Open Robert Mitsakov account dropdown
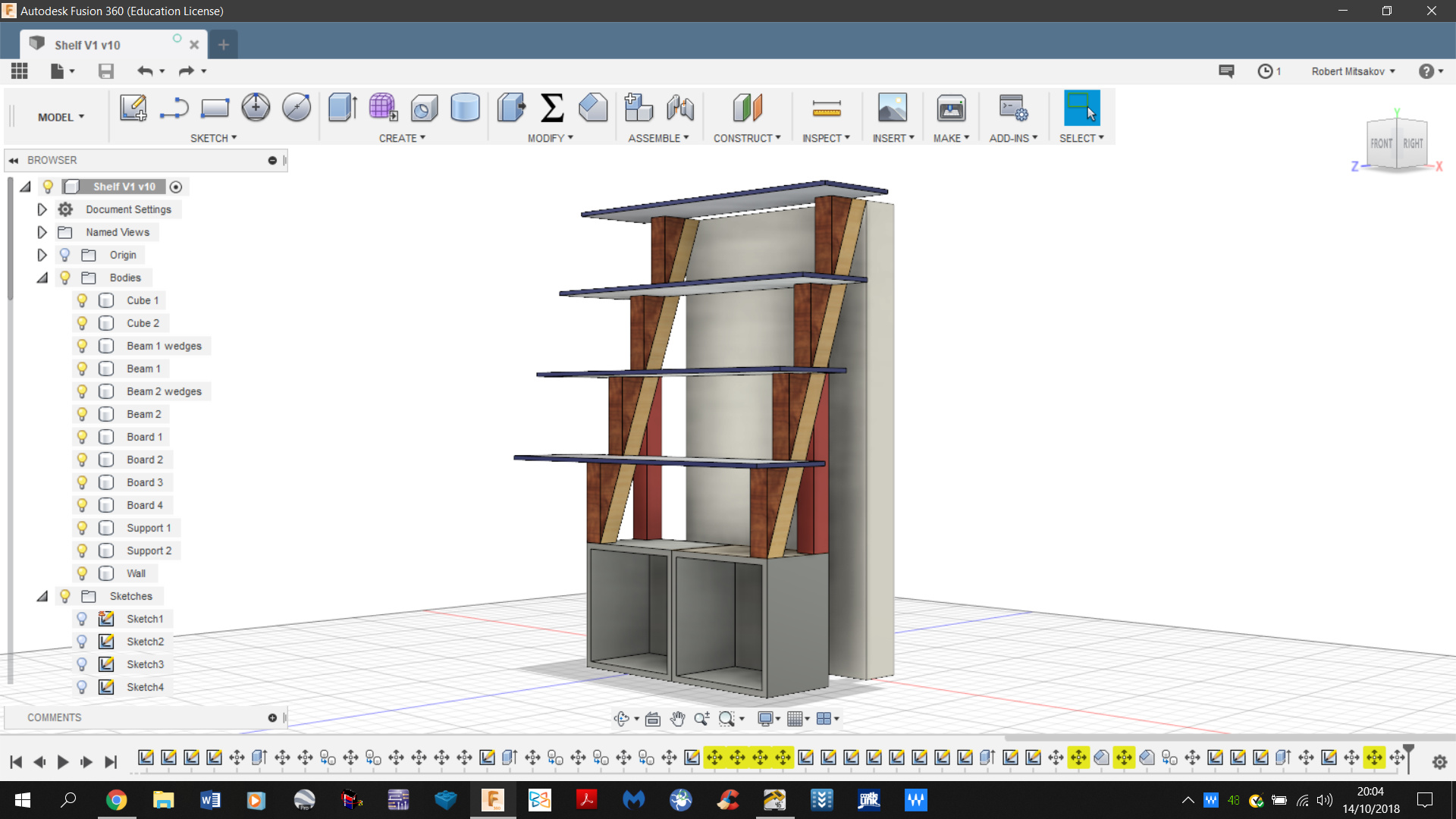Image resolution: width=1456 pixels, height=819 pixels. tap(1354, 71)
